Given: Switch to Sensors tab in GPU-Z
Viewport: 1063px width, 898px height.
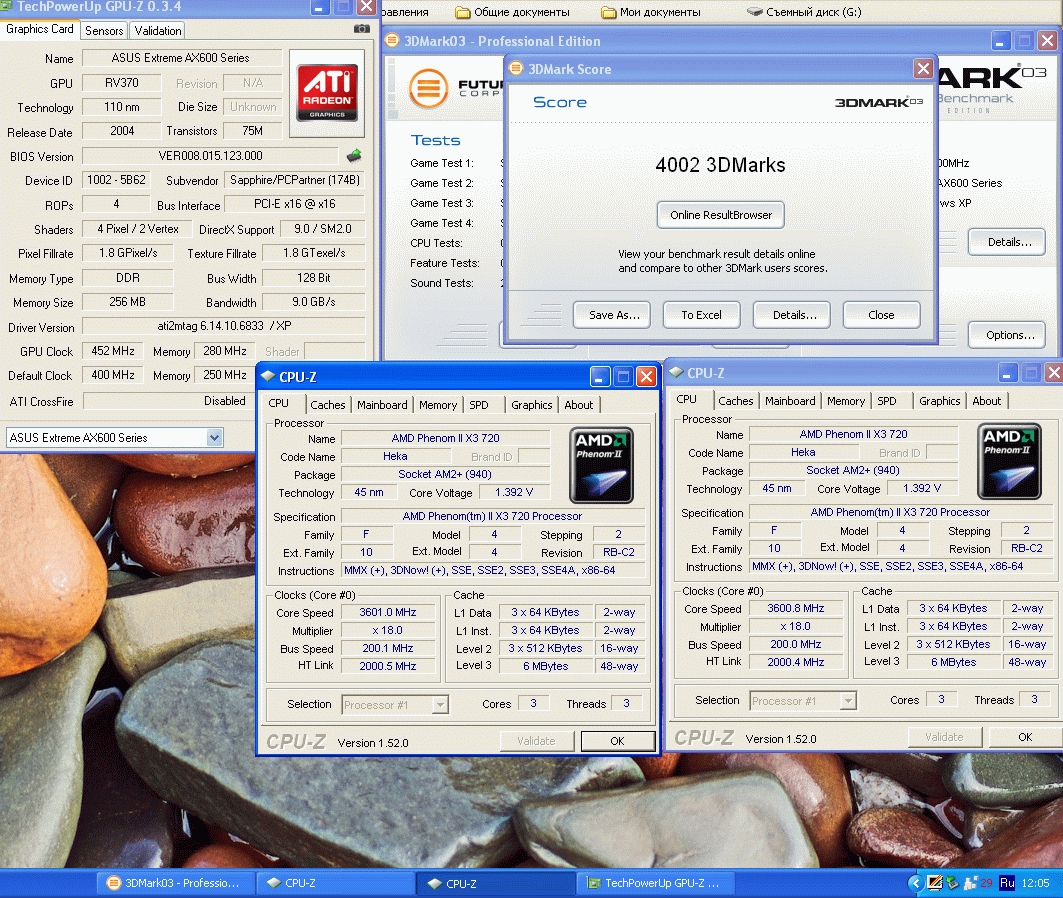Looking at the screenshot, I should pyautogui.click(x=104, y=30).
